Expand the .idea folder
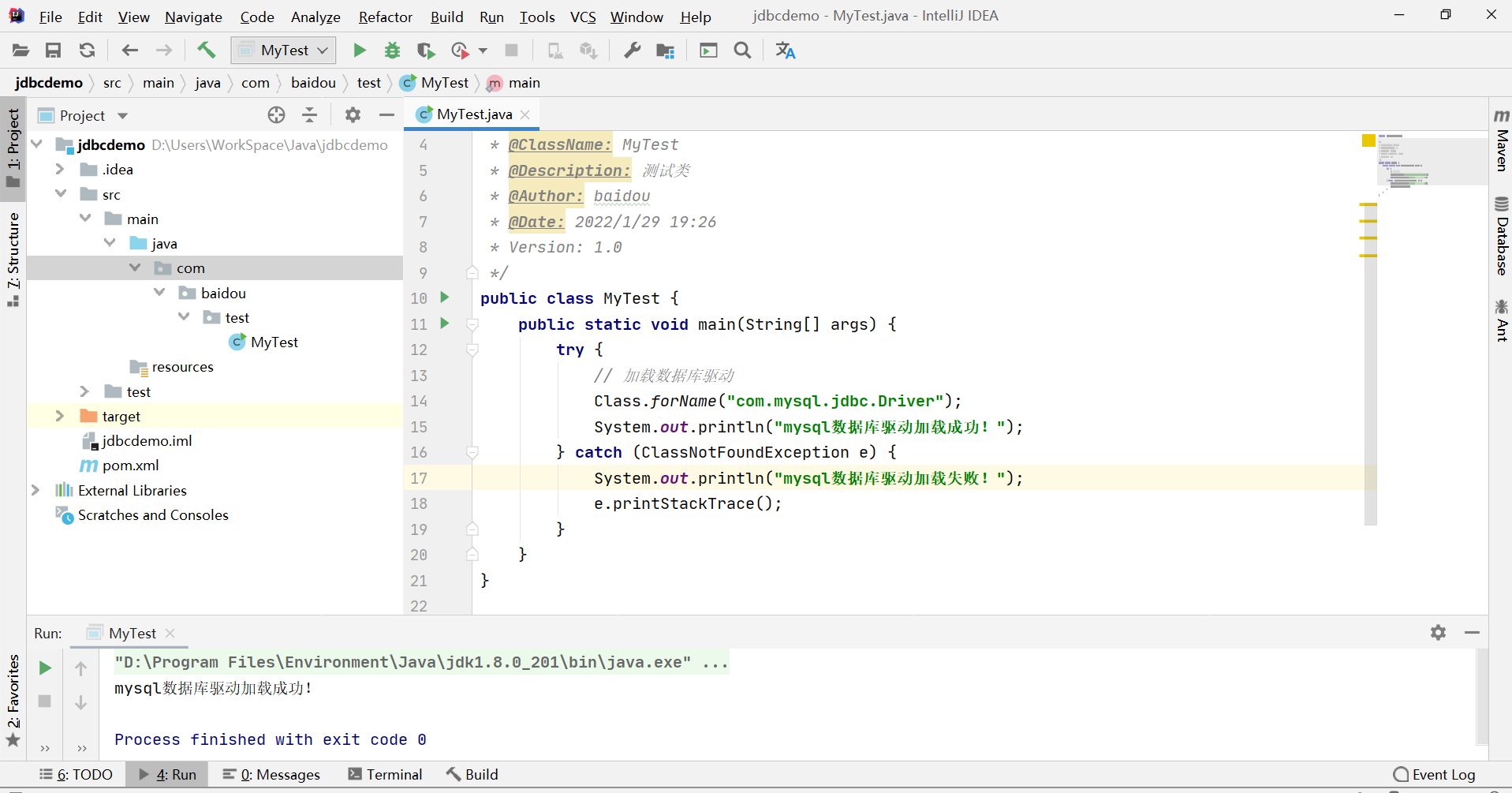The width and height of the screenshot is (1512, 793). [59, 169]
